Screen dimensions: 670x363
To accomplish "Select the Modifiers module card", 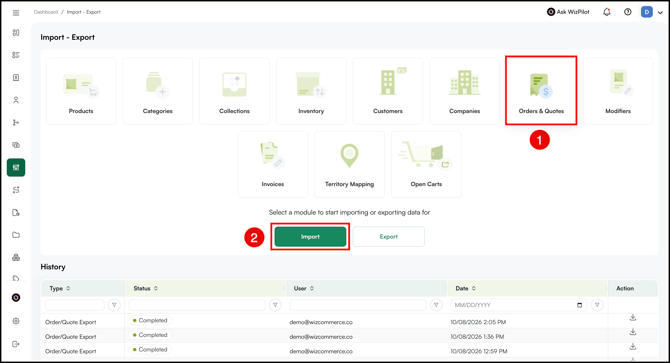I will tap(618, 91).
